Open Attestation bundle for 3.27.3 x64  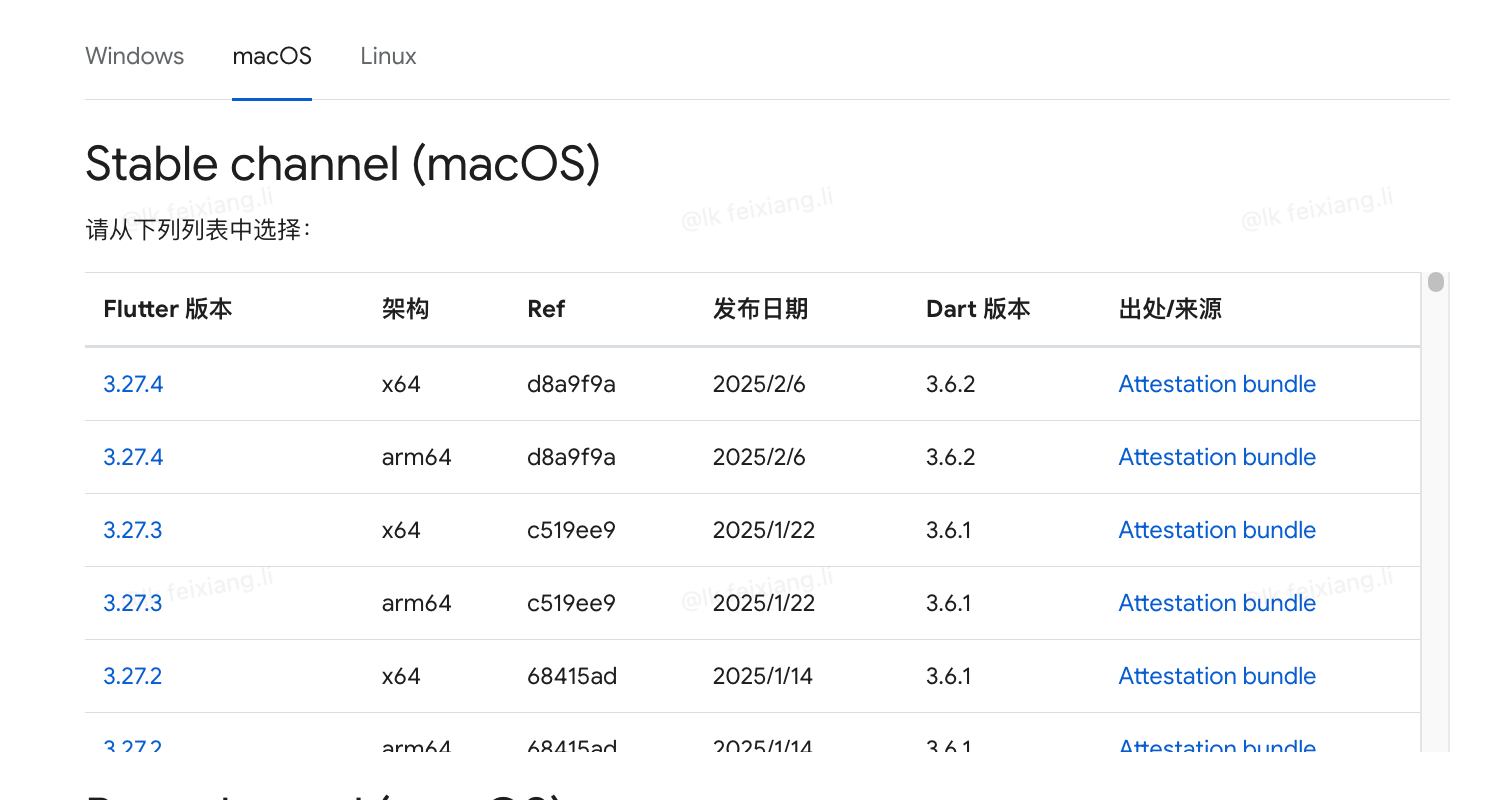click(1217, 530)
